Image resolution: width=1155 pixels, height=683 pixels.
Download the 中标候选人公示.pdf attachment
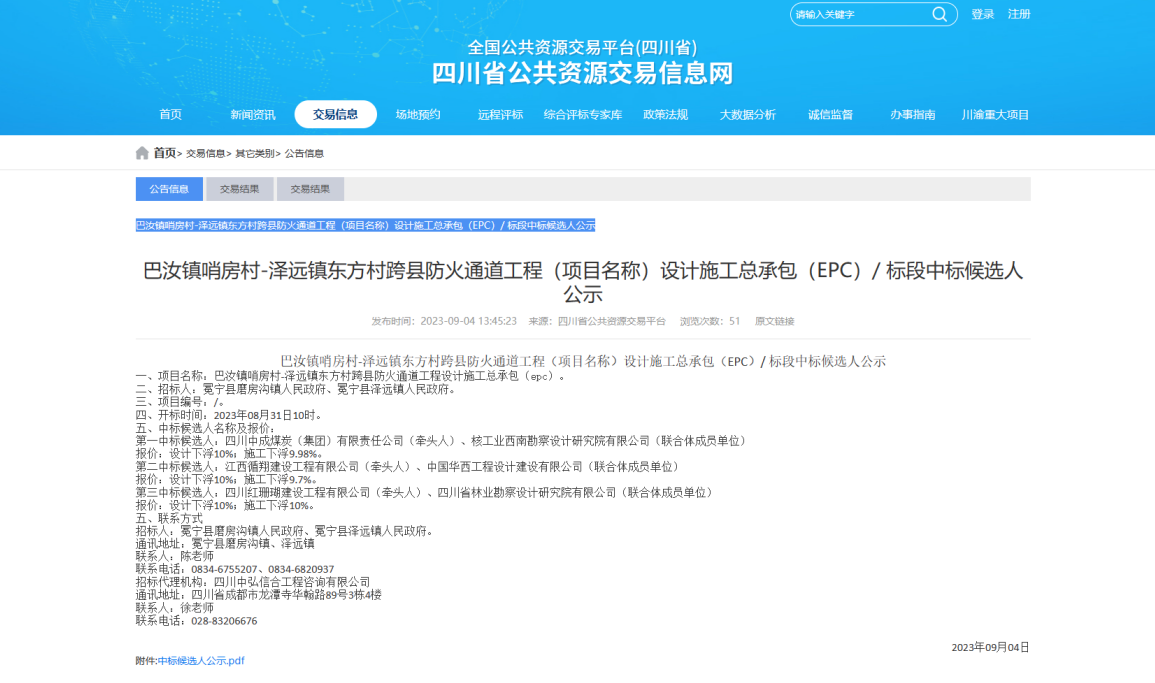201,661
